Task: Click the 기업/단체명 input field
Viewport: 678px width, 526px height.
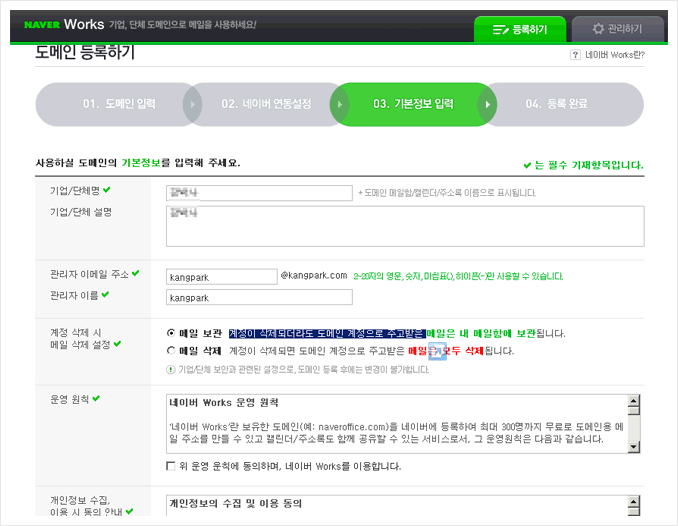Action: [259, 193]
